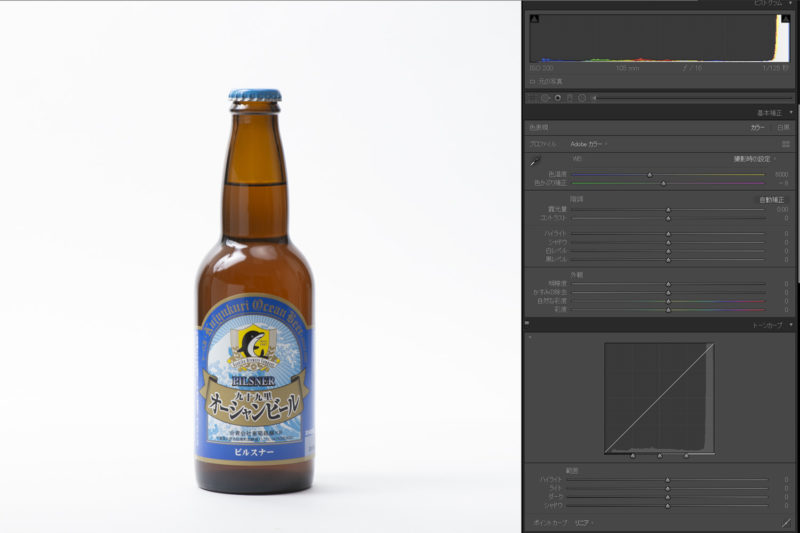Click the f / 16 aperture text

click(692, 68)
